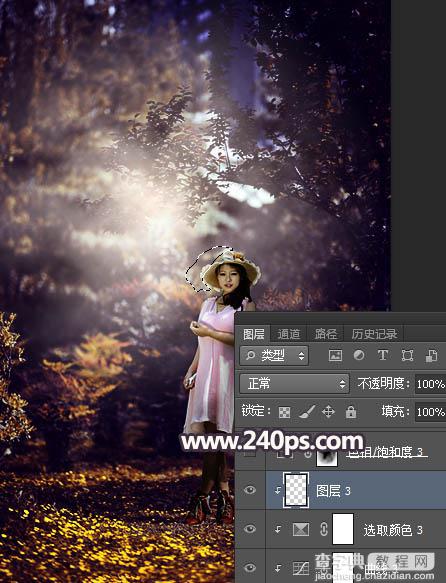The height and width of the screenshot is (583, 446).
Task: Click the curves adjustment layer icon
Action: [x=301, y=568]
